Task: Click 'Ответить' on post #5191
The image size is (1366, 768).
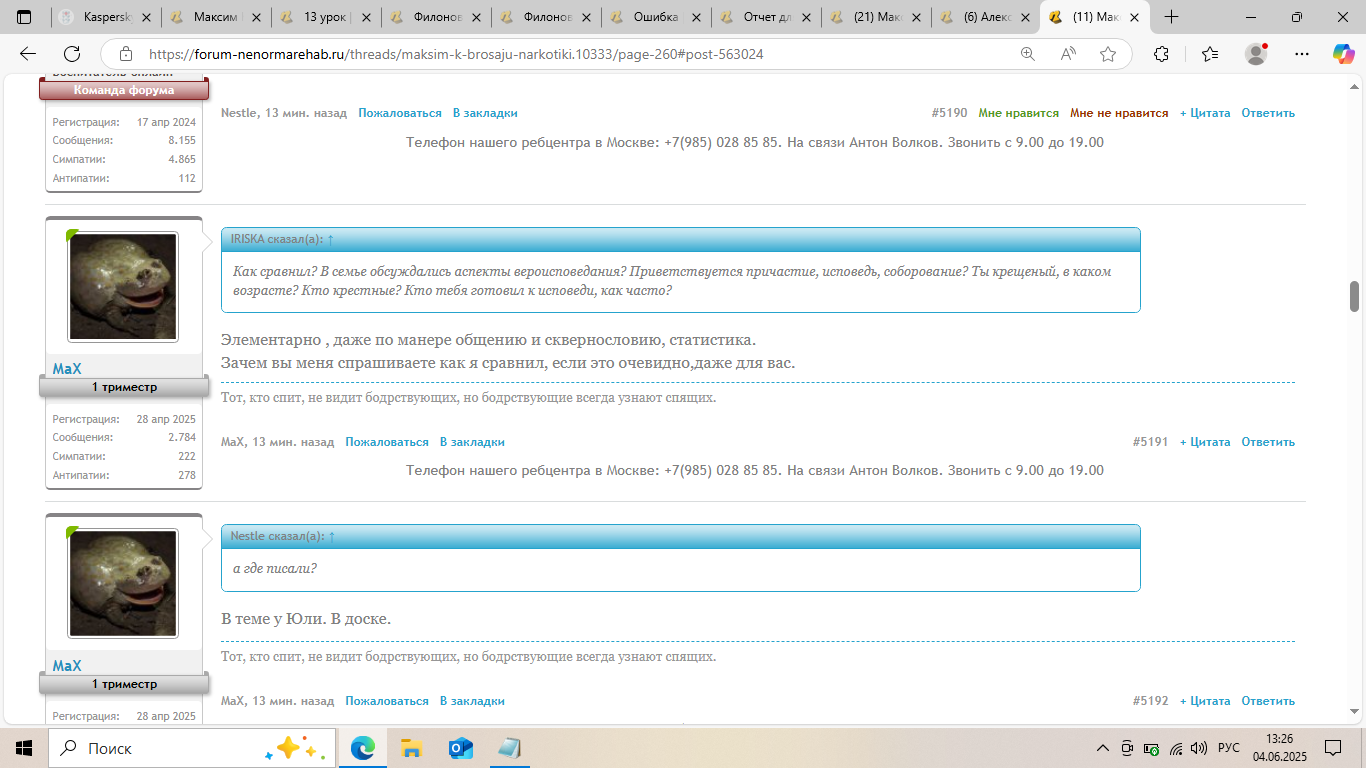Action: click(x=1268, y=442)
